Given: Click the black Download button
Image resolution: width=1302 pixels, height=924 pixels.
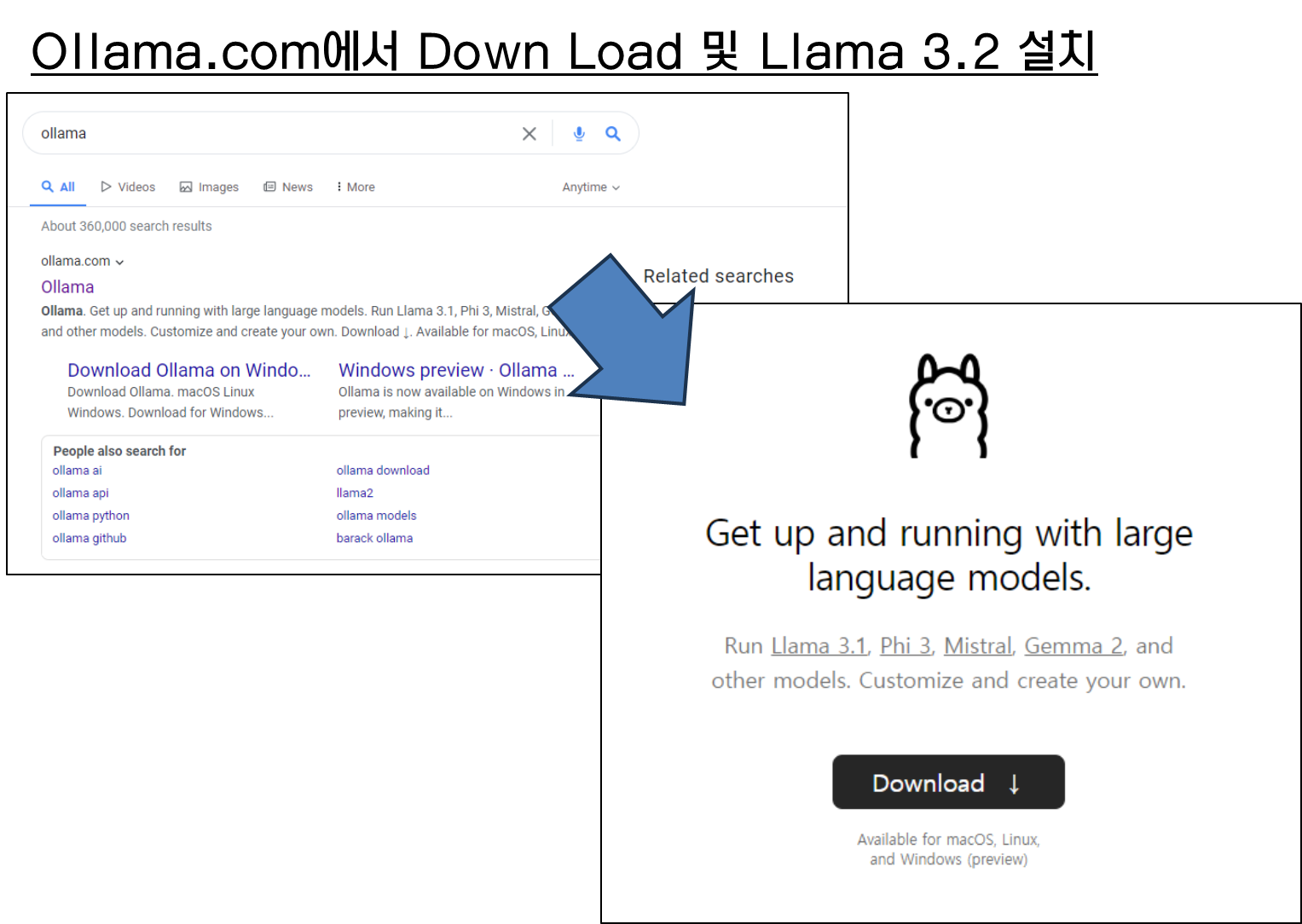Looking at the screenshot, I should pyautogui.click(x=948, y=782).
